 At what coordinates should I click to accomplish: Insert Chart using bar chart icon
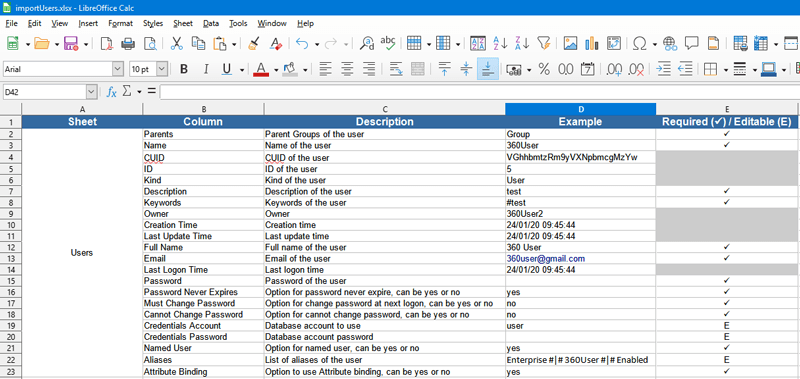point(592,44)
